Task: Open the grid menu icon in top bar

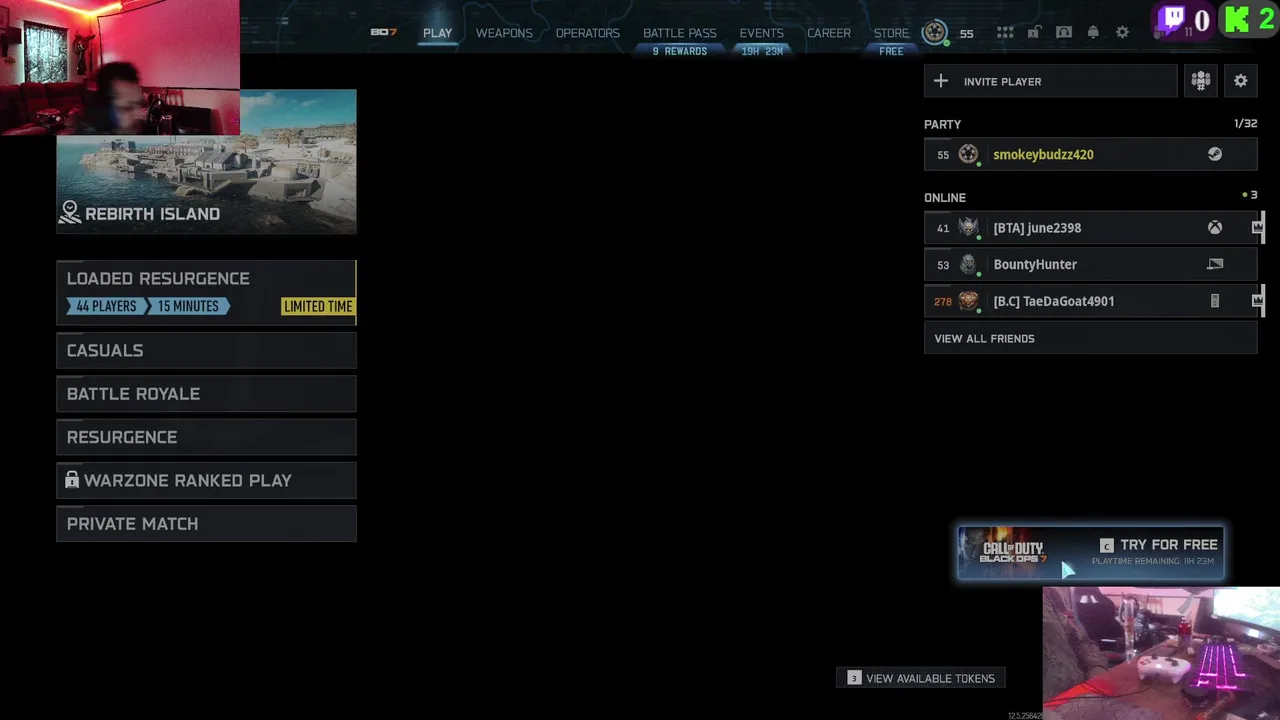Action: [x=1005, y=33]
